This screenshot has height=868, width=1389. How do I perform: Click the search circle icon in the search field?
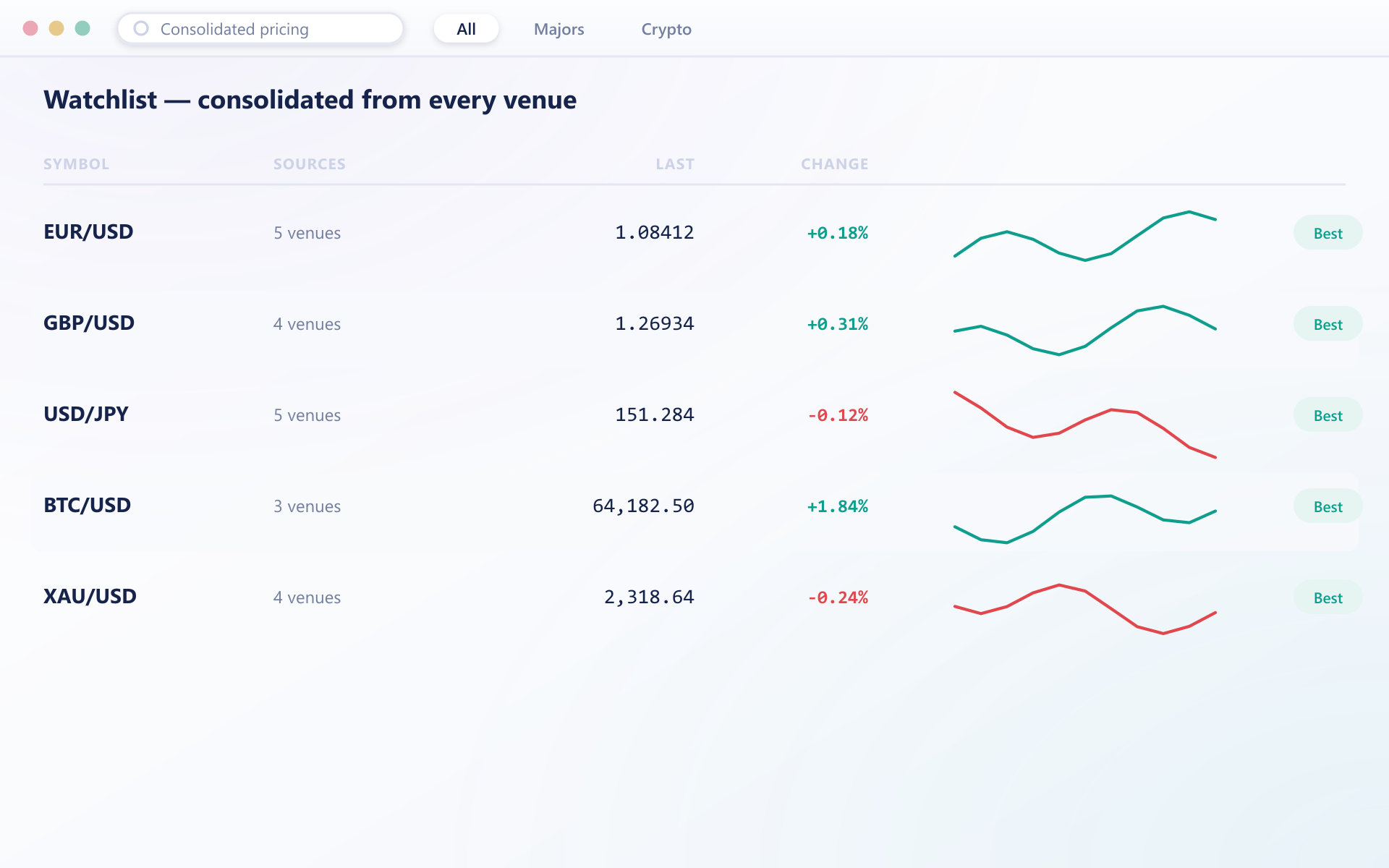(x=141, y=29)
